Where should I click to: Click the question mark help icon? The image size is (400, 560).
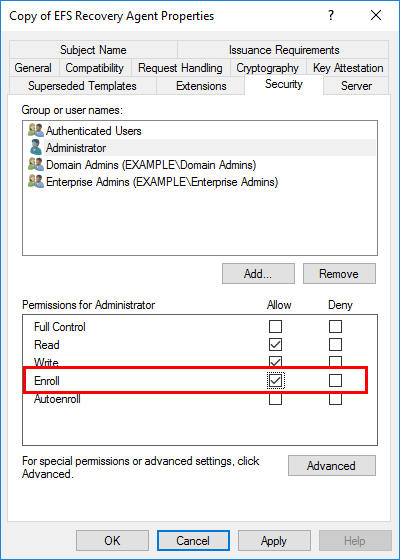pyautogui.click(x=331, y=15)
